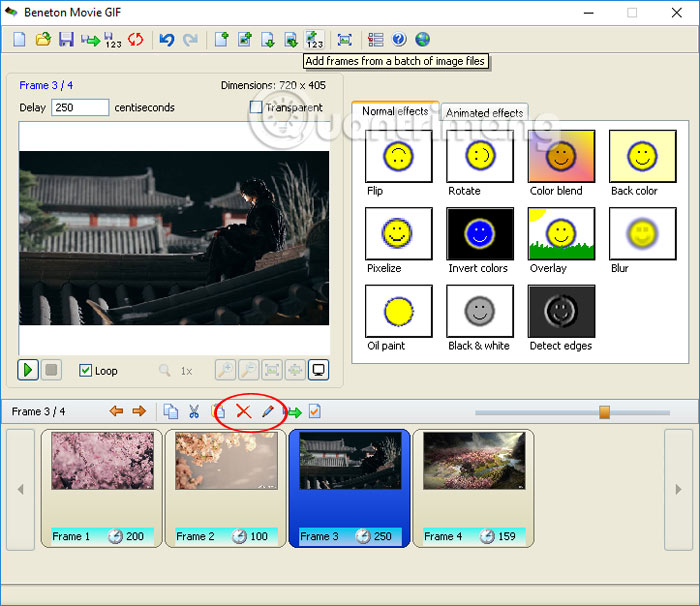Click the thumbnail size slider handle

(x=604, y=411)
